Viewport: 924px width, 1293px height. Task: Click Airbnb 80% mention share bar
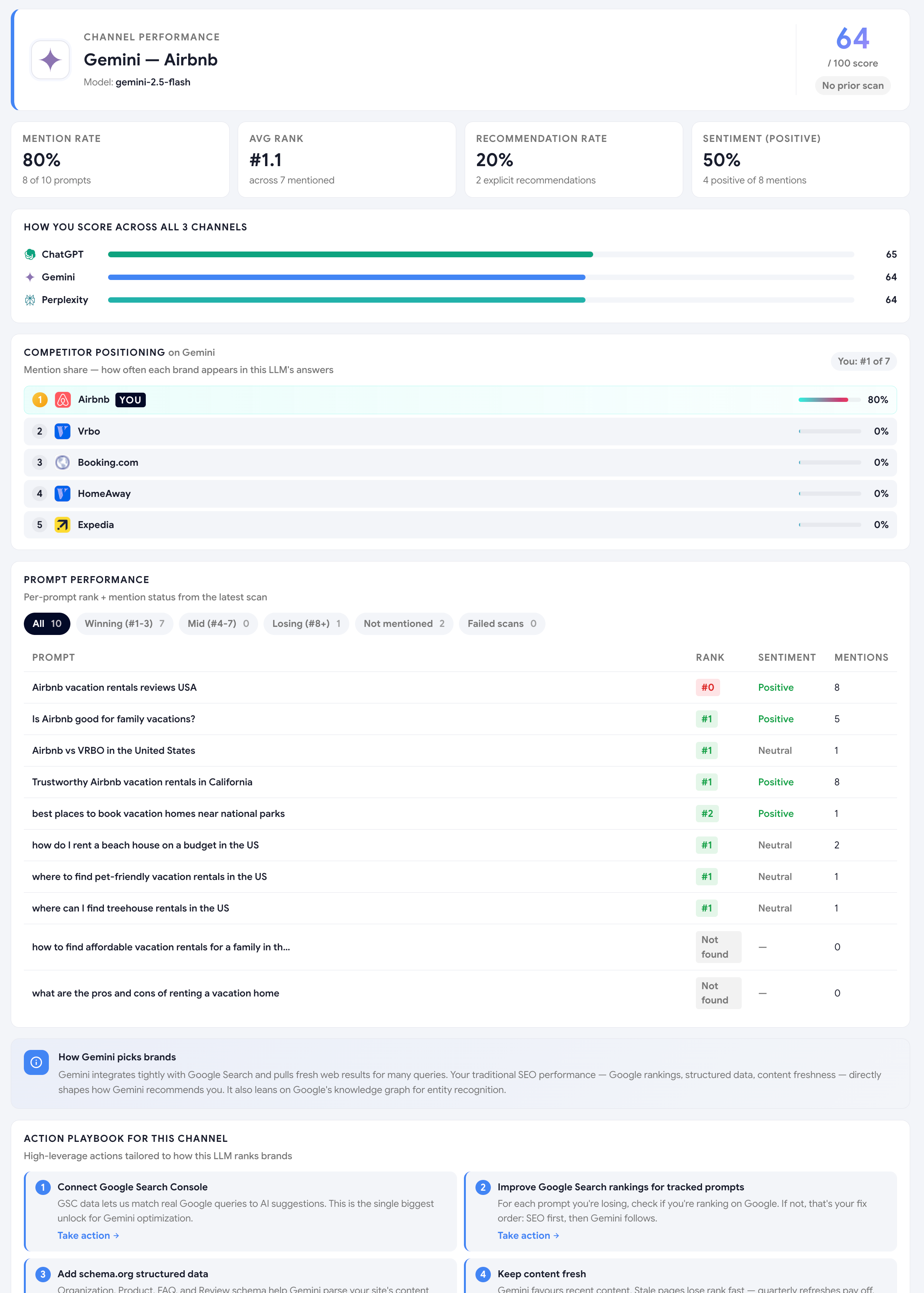click(829, 400)
